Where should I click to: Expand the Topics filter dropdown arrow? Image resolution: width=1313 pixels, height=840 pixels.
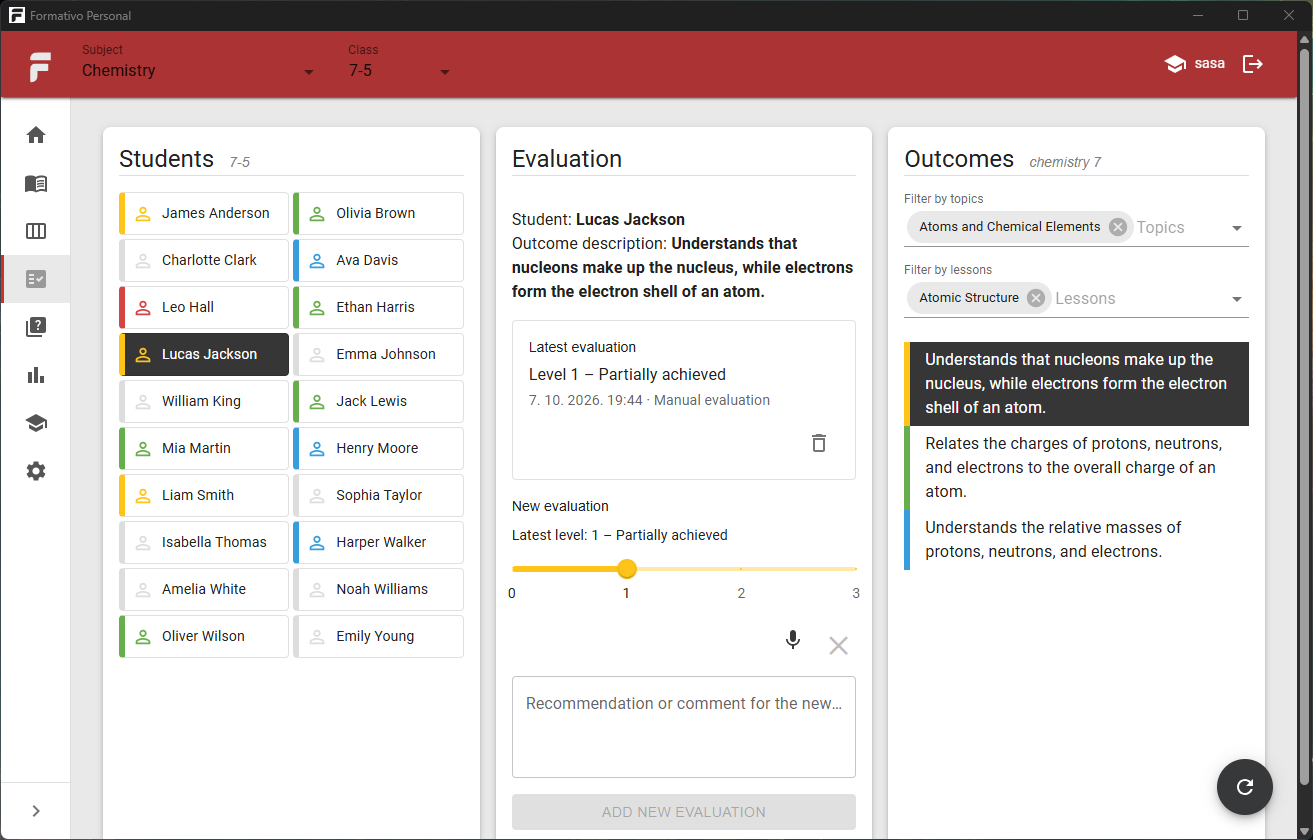[1237, 228]
